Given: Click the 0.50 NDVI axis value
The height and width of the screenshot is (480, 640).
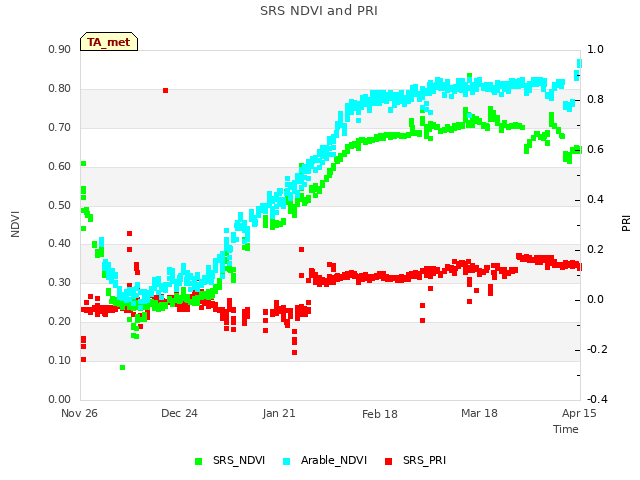Looking at the screenshot, I should pyautogui.click(x=60, y=205).
